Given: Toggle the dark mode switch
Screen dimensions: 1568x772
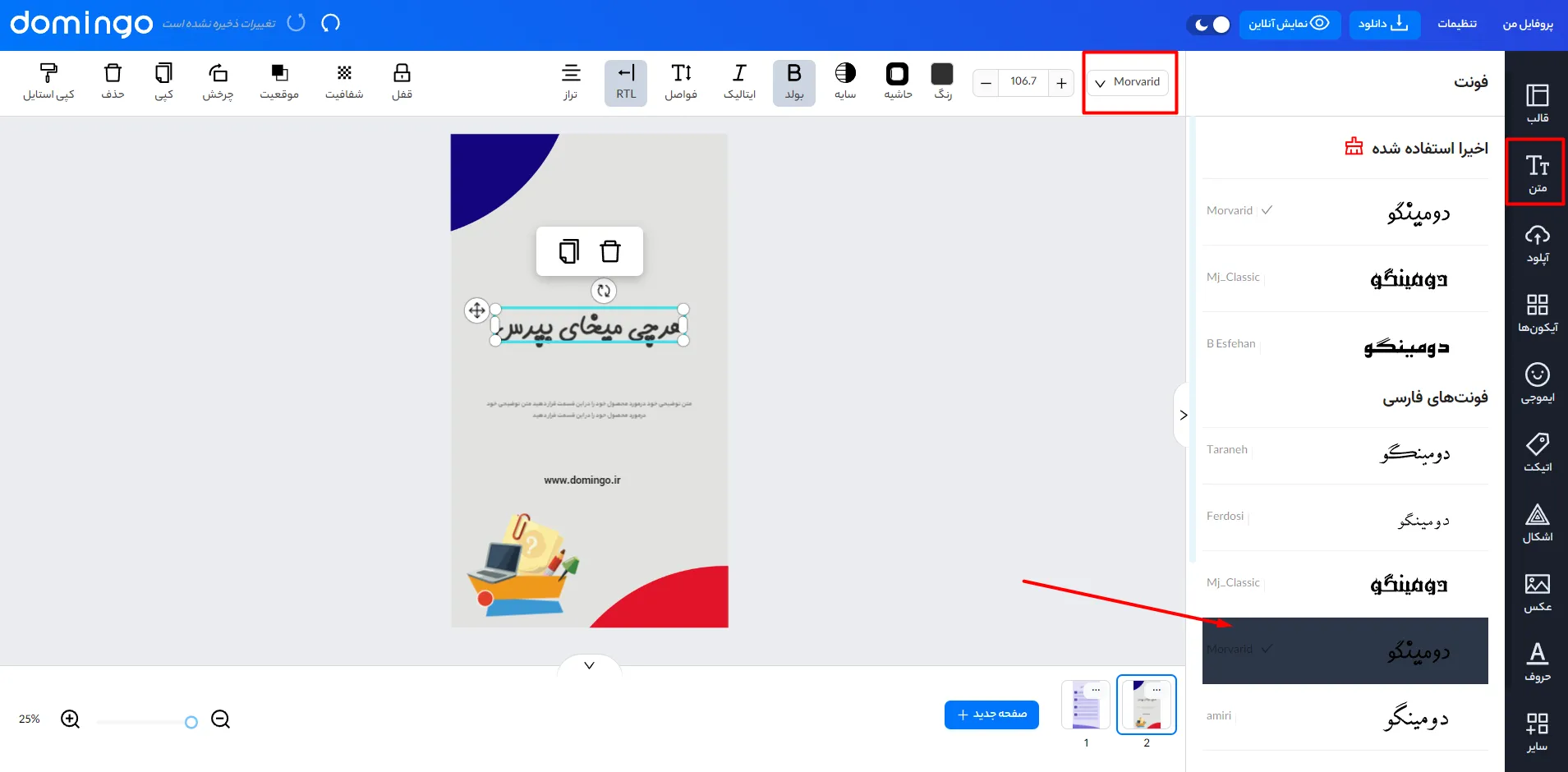Looking at the screenshot, I should tap(1209, 25).
